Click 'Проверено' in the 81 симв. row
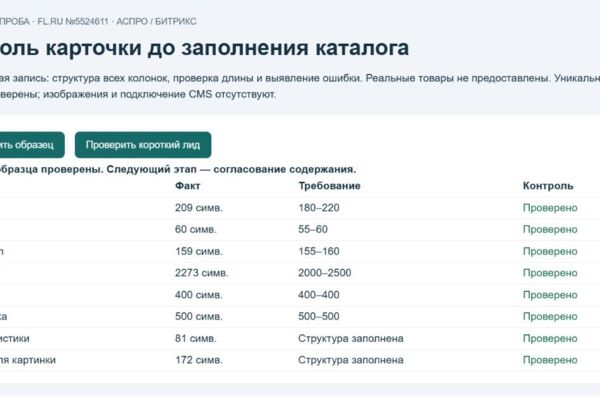This screenshot has height=400, width=600. (550, 339)
